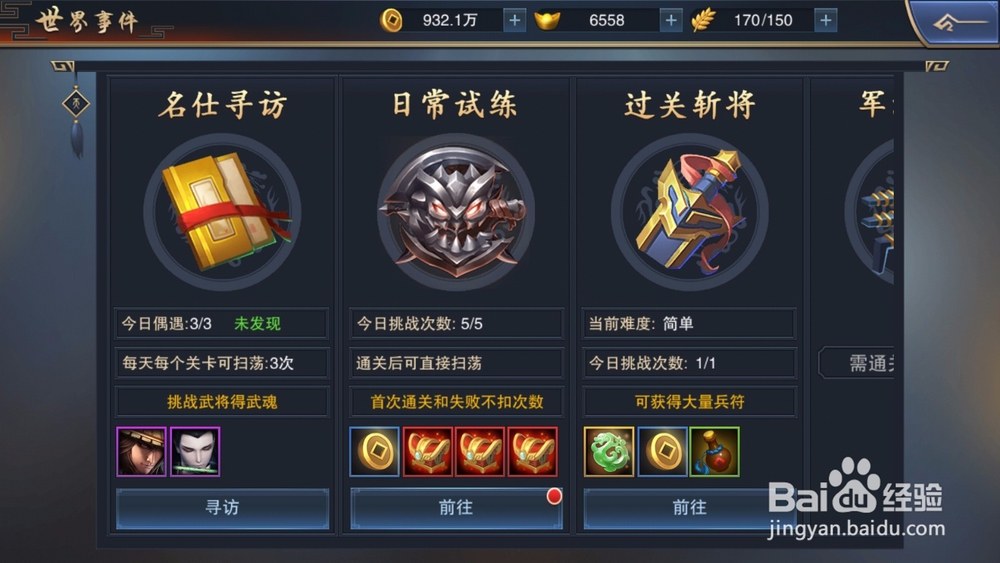Select the flute-playing hero portrait

pyautogui.click(x=195, y=451)
